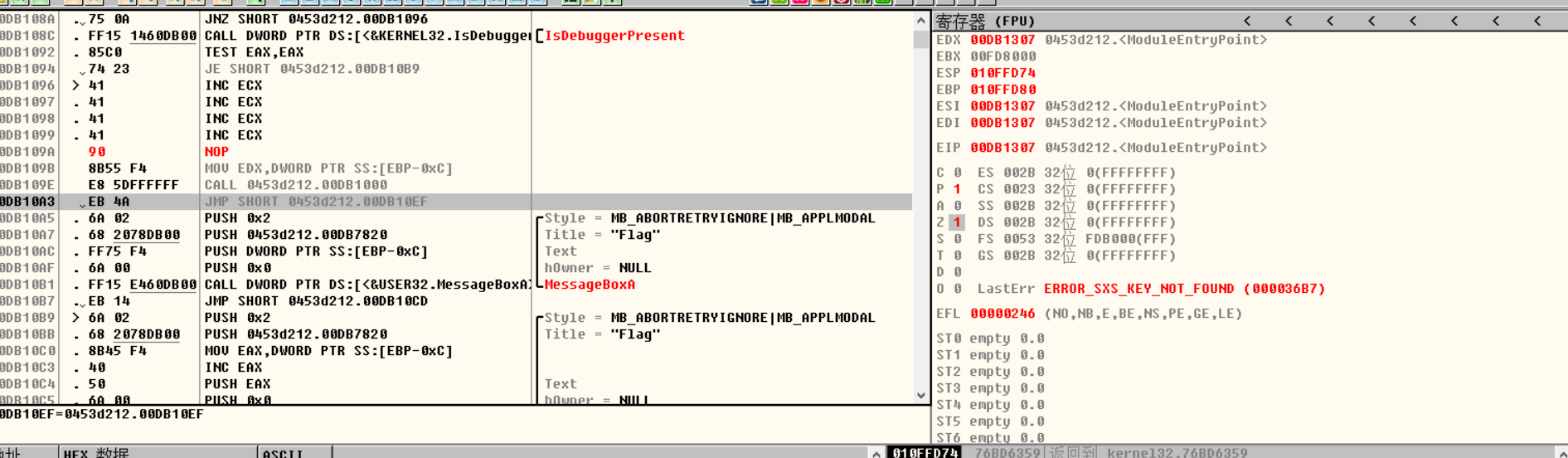Click the FS segment register value 0053
The image size is (1568, 458).
pos(1019,239)
